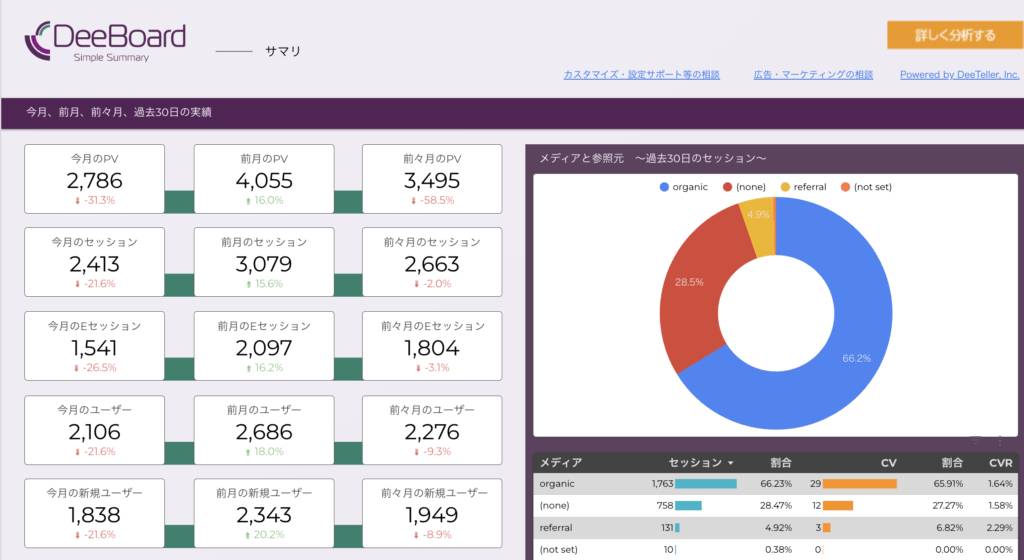Sort table by CVR column header
The width and height of the screenshot is (1024, 560).
point(999,463)
